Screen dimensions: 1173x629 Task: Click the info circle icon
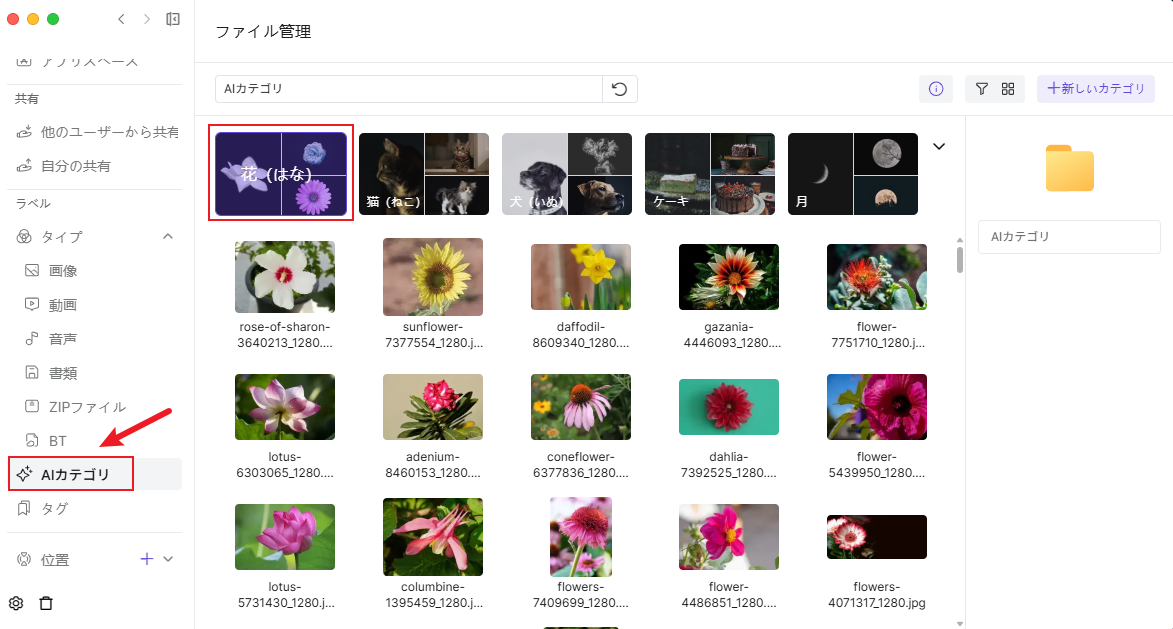click(936, 89)
